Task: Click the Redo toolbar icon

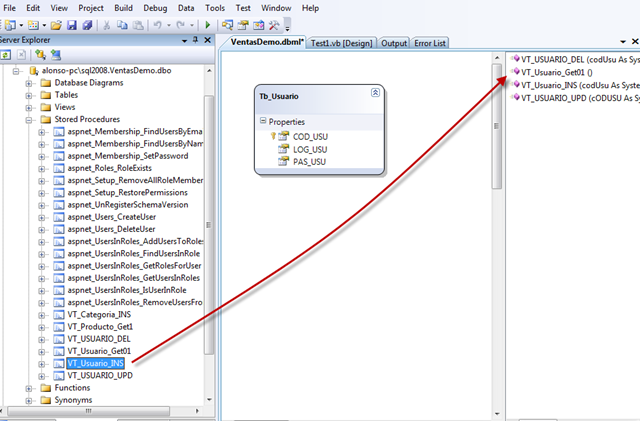Action: tap(180, 25)
